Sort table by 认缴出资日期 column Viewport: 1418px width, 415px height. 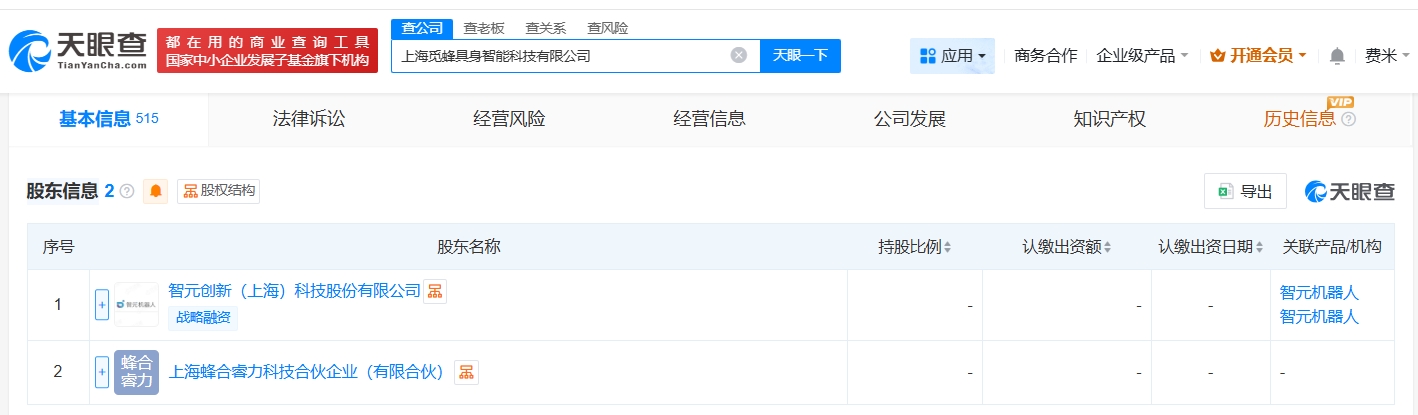[1212, 247]
